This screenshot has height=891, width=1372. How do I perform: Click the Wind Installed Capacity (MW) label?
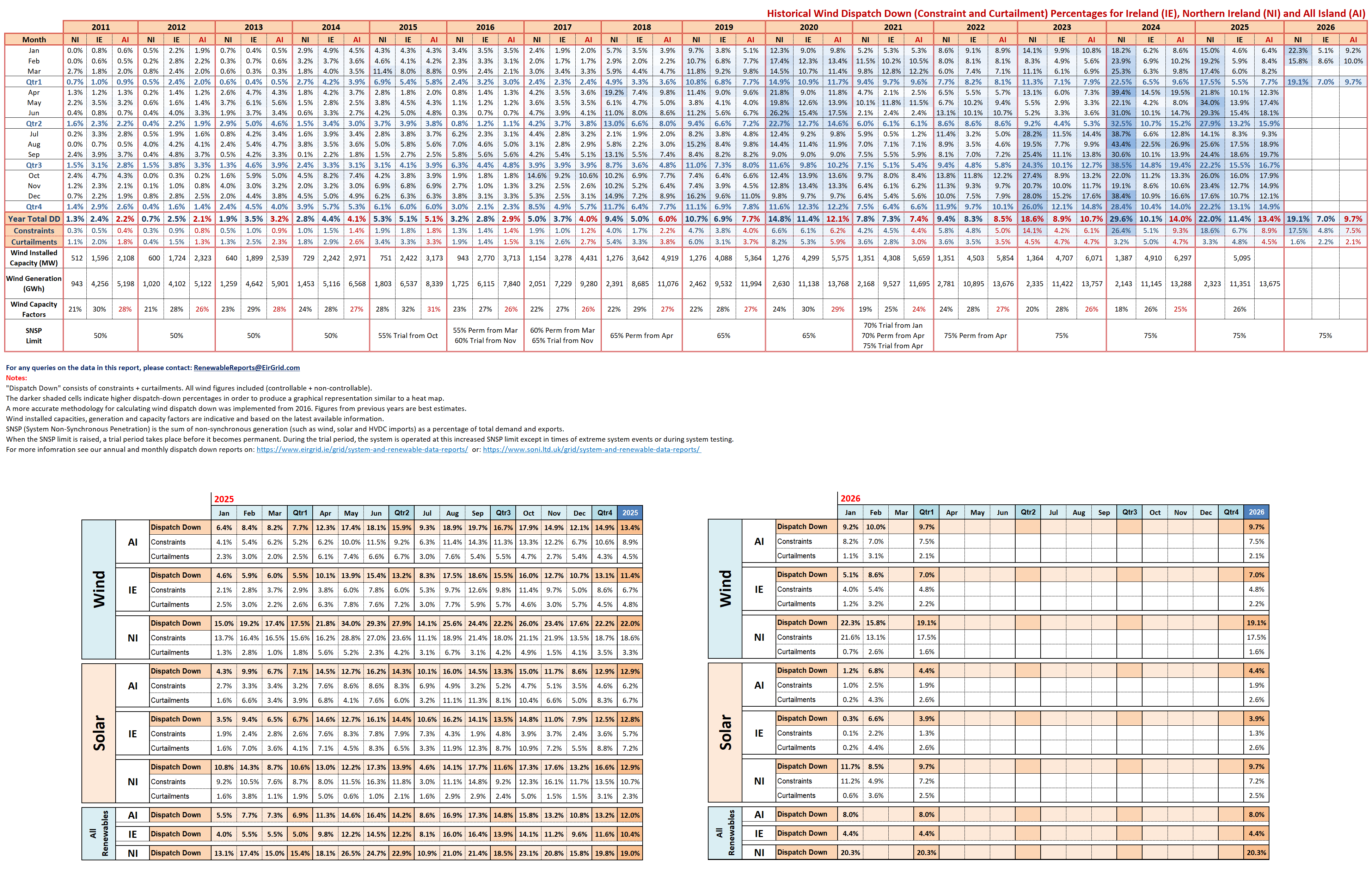33,258
